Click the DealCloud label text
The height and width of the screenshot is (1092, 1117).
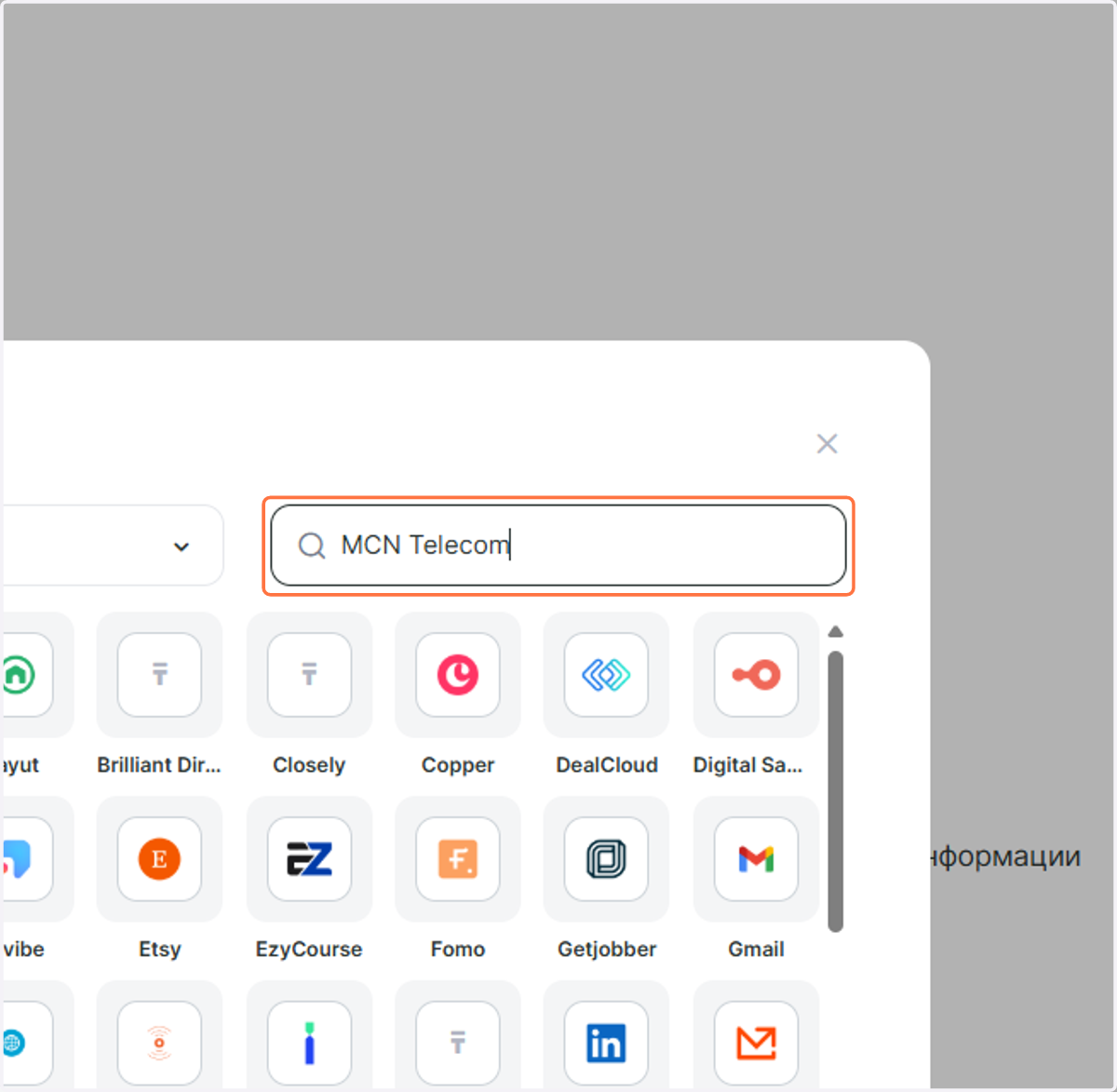607,765
